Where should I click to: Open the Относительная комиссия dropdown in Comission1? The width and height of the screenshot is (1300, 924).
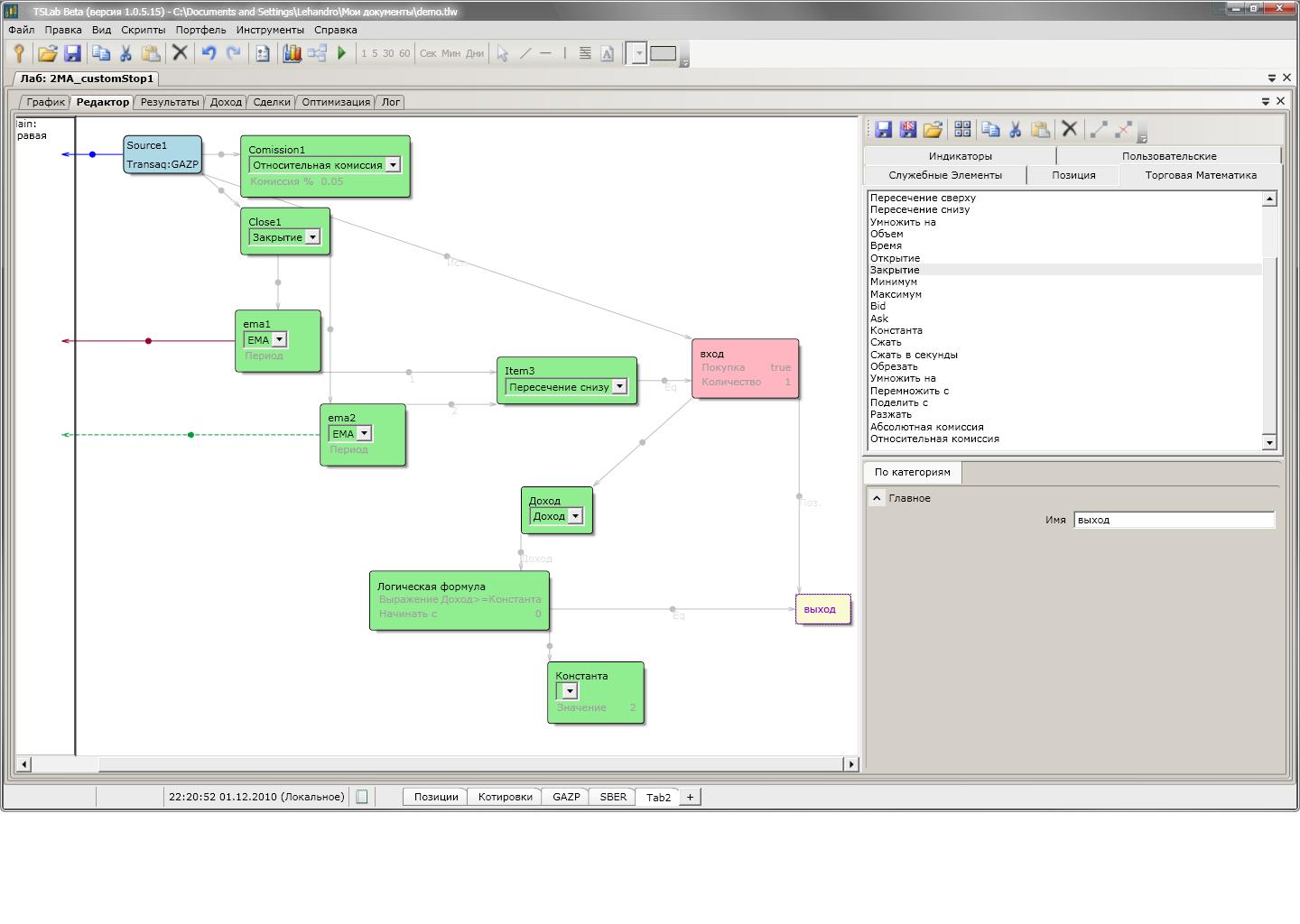(393, 165)
